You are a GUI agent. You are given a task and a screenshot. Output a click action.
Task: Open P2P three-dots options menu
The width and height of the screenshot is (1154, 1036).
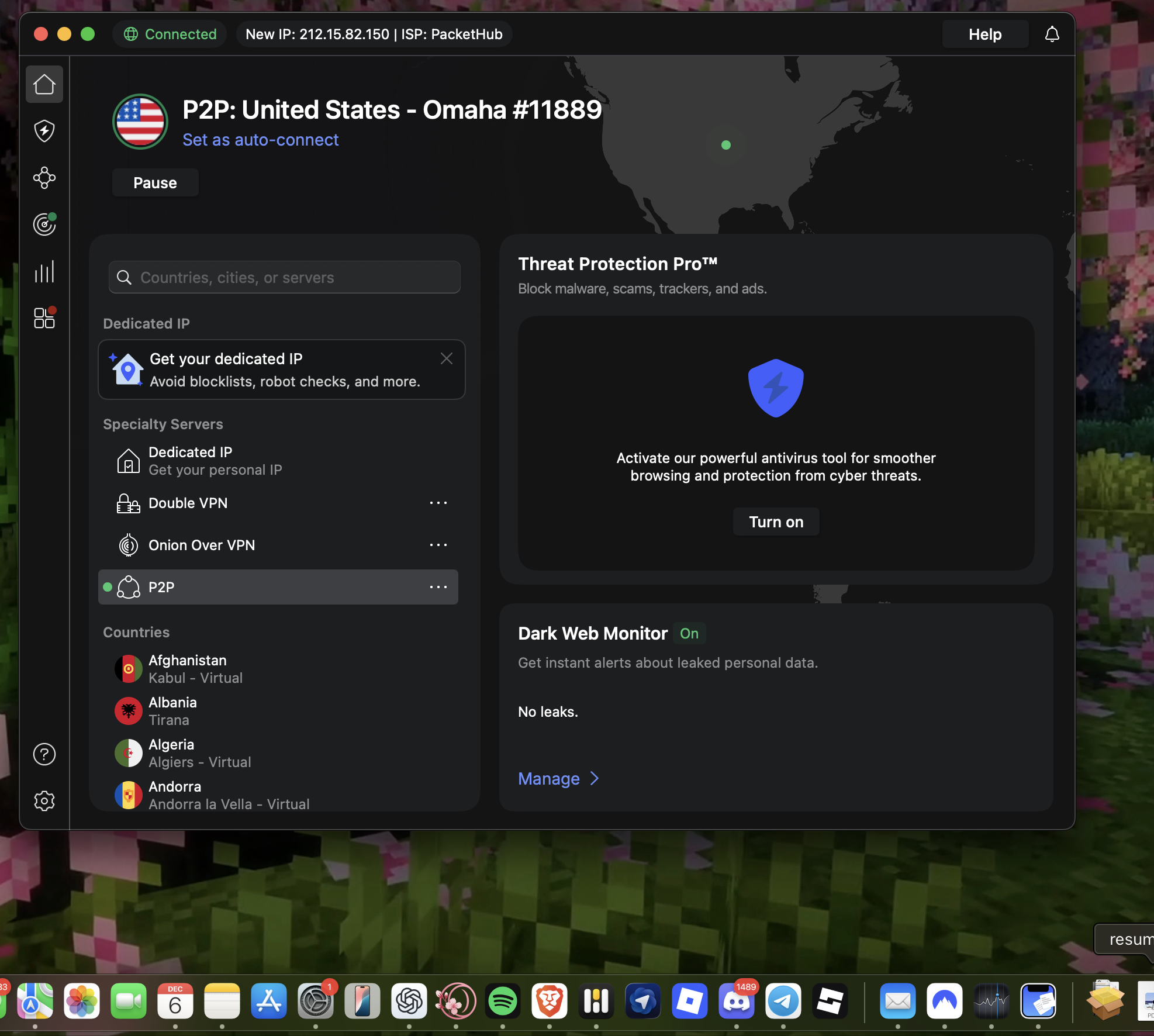coord(438,587)
